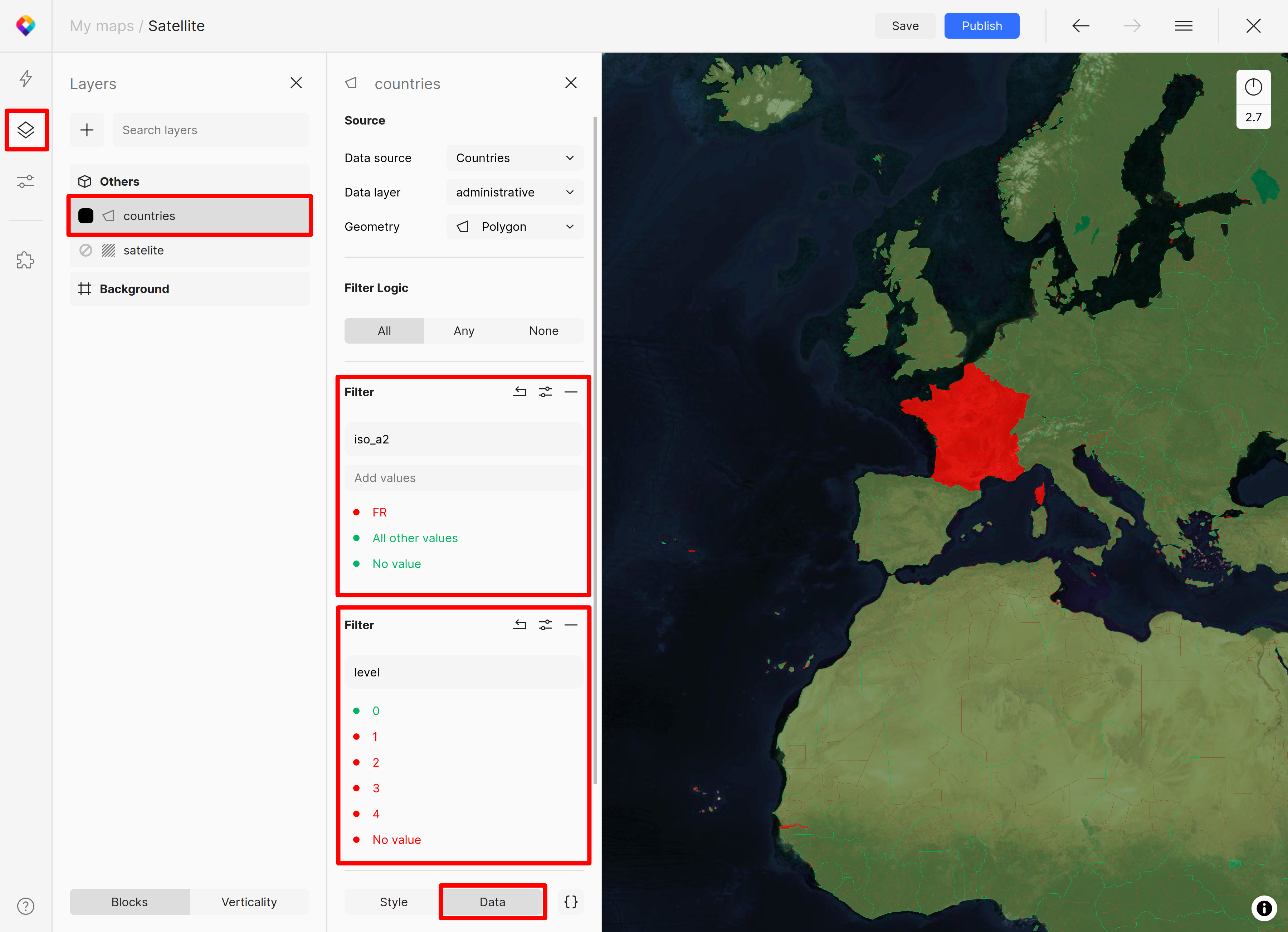Screen dimensions: 1288x932
Task: Click the plus icon to add layer
Action: click(x=87, y=130)
